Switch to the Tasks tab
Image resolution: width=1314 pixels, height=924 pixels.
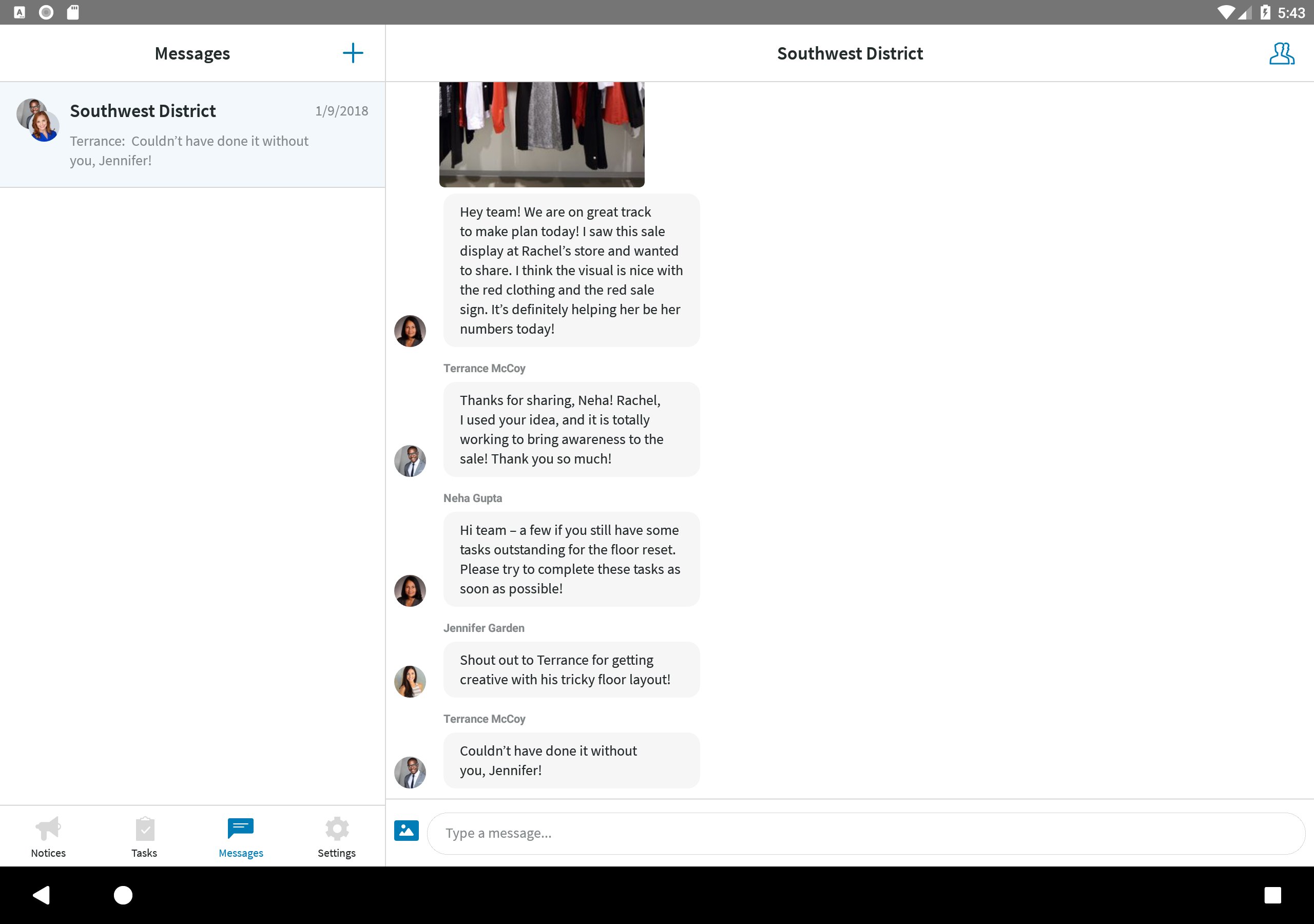click(x=144, y=836)
